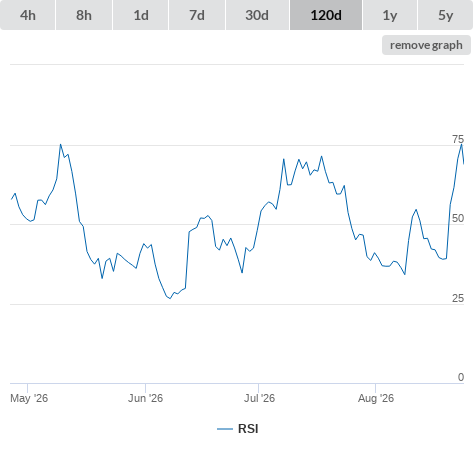Click the active 120d range tab
This screenshot has width=474, height=455.
point(326,15)
